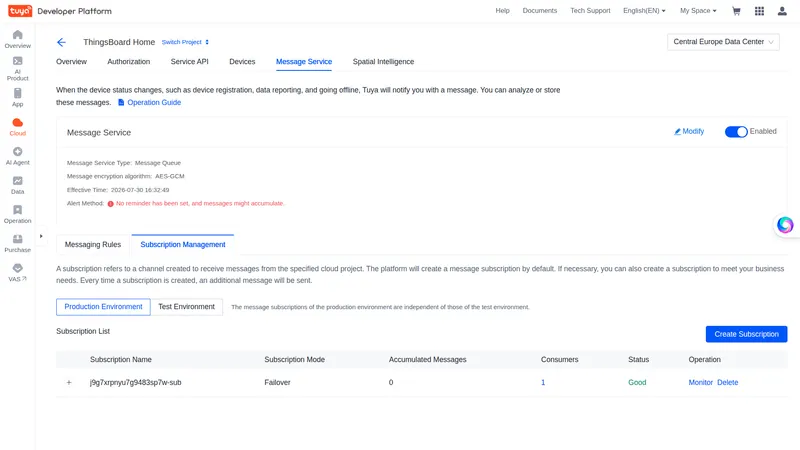800x450 pixels.
Task: Select Test Environment
Action: point(186,307)
